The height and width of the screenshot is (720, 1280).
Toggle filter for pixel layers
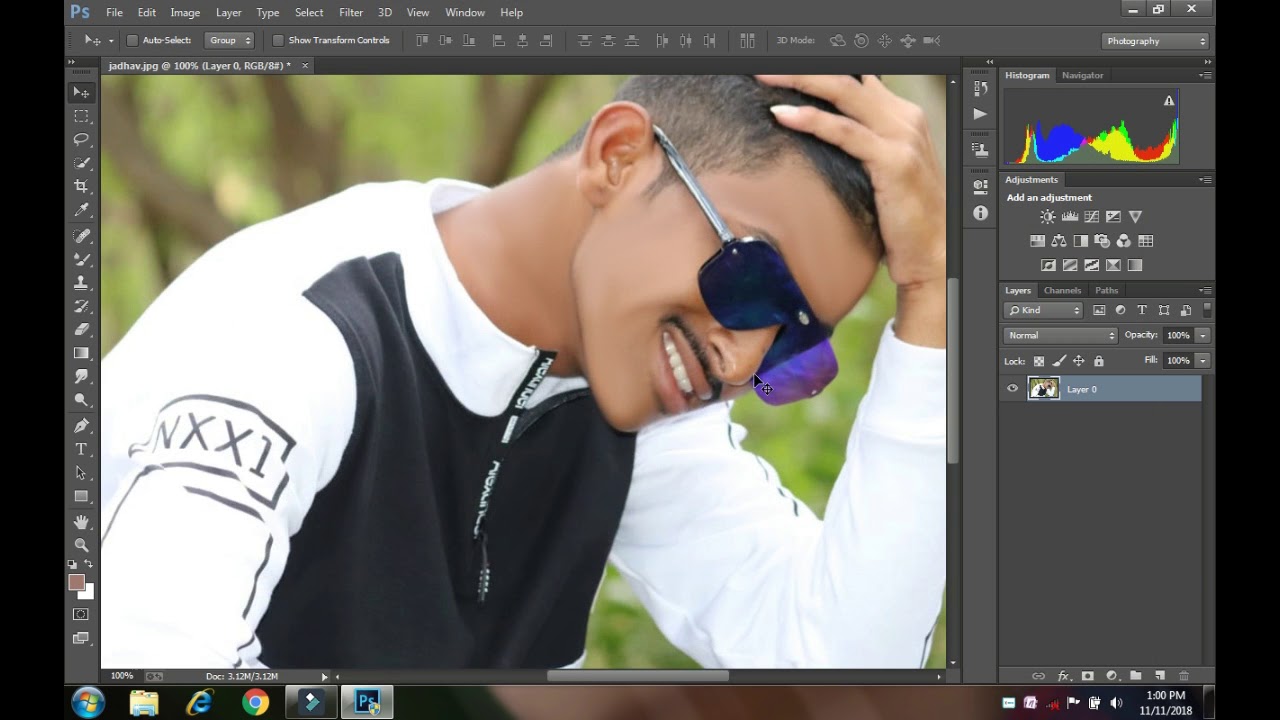(x=1099, y=310)
